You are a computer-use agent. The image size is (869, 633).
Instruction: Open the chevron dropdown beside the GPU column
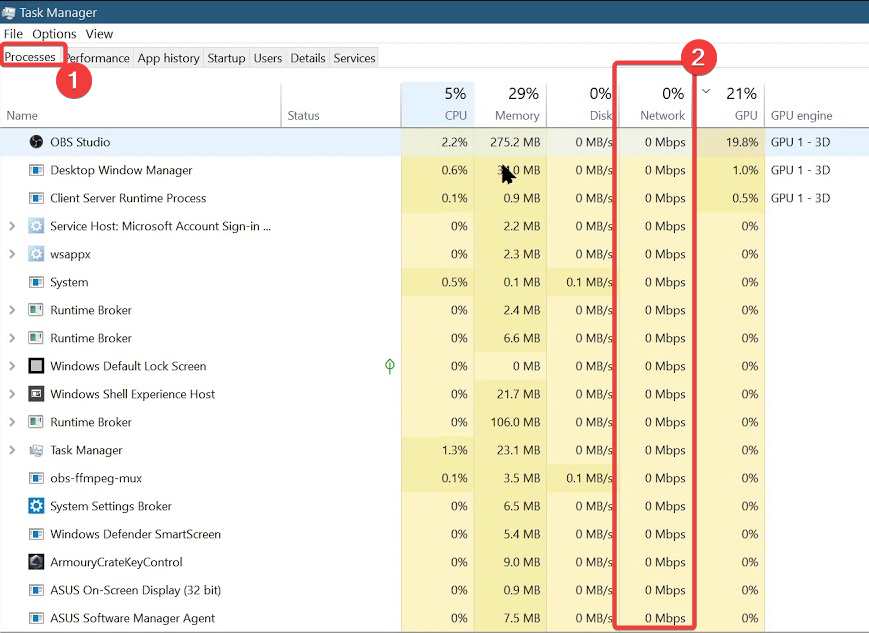point(705,90)
